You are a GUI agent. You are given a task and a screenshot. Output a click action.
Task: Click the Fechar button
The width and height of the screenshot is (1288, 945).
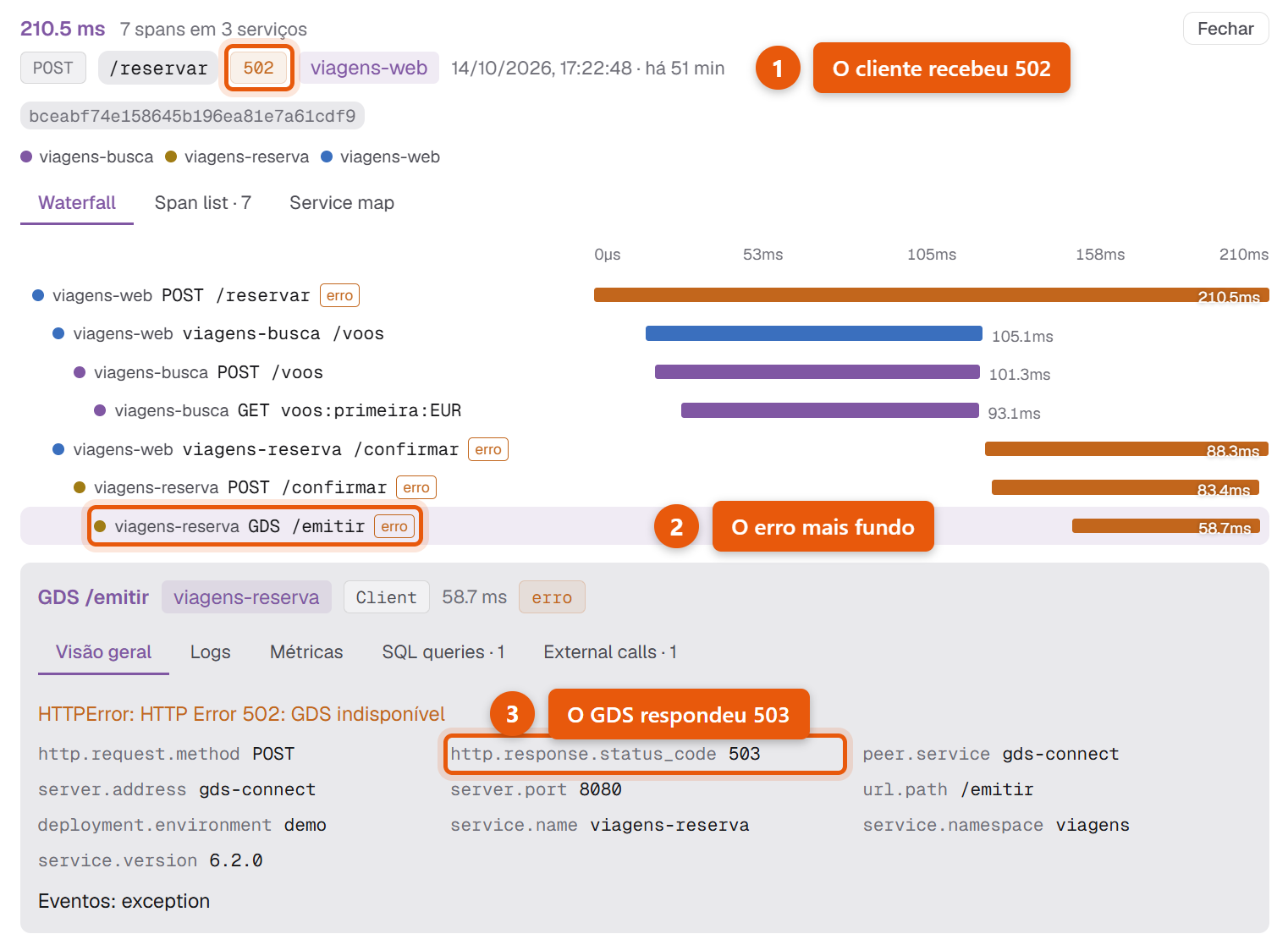click(1225, 29)
